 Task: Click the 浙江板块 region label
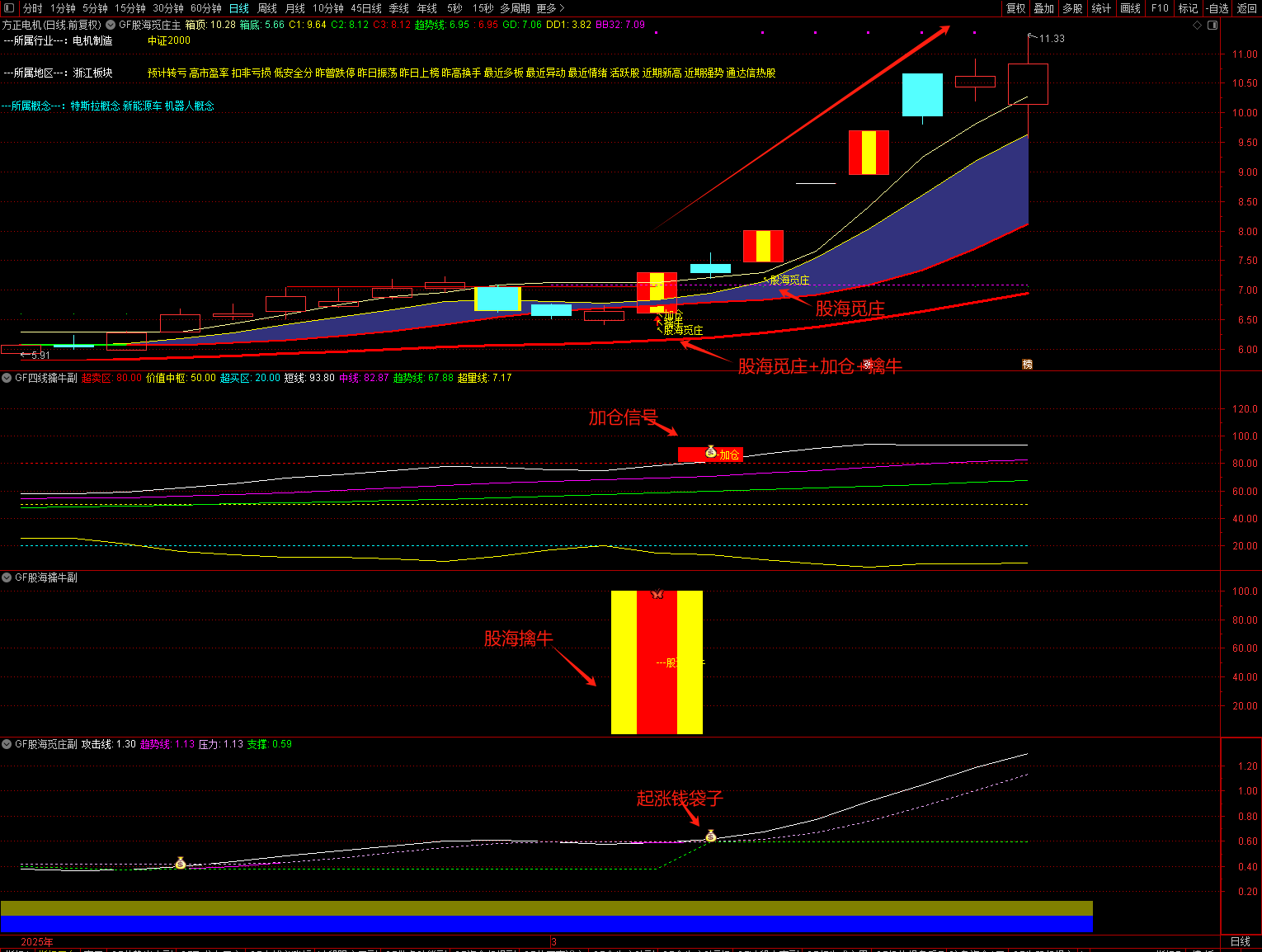[x=92, y=73]
